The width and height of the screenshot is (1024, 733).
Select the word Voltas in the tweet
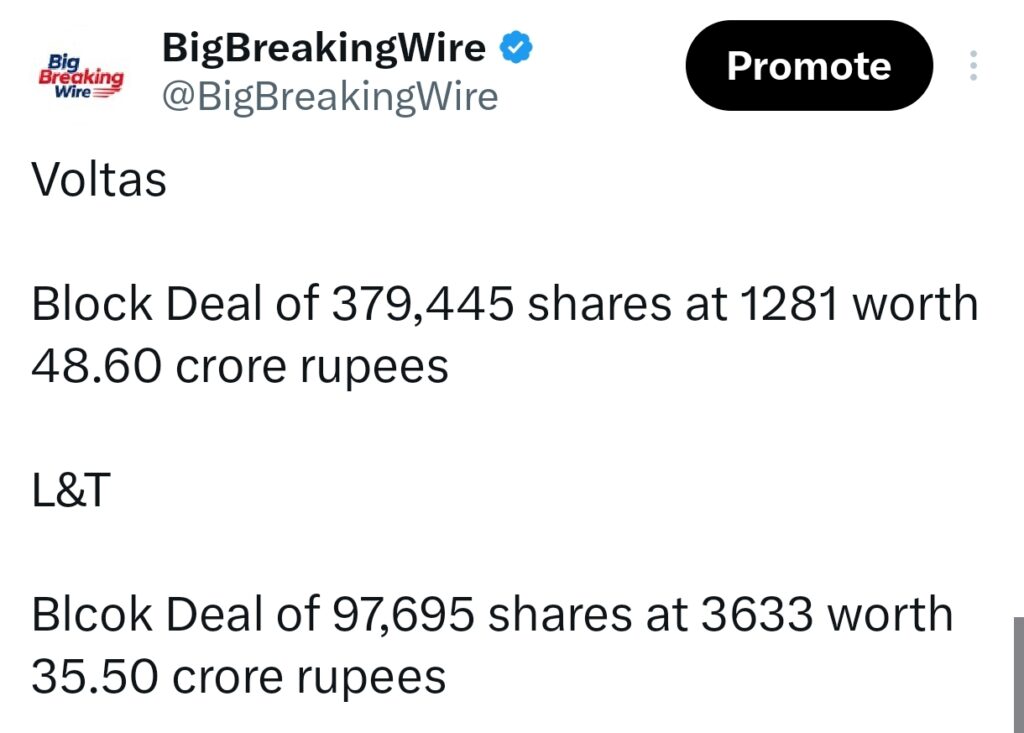98,180
